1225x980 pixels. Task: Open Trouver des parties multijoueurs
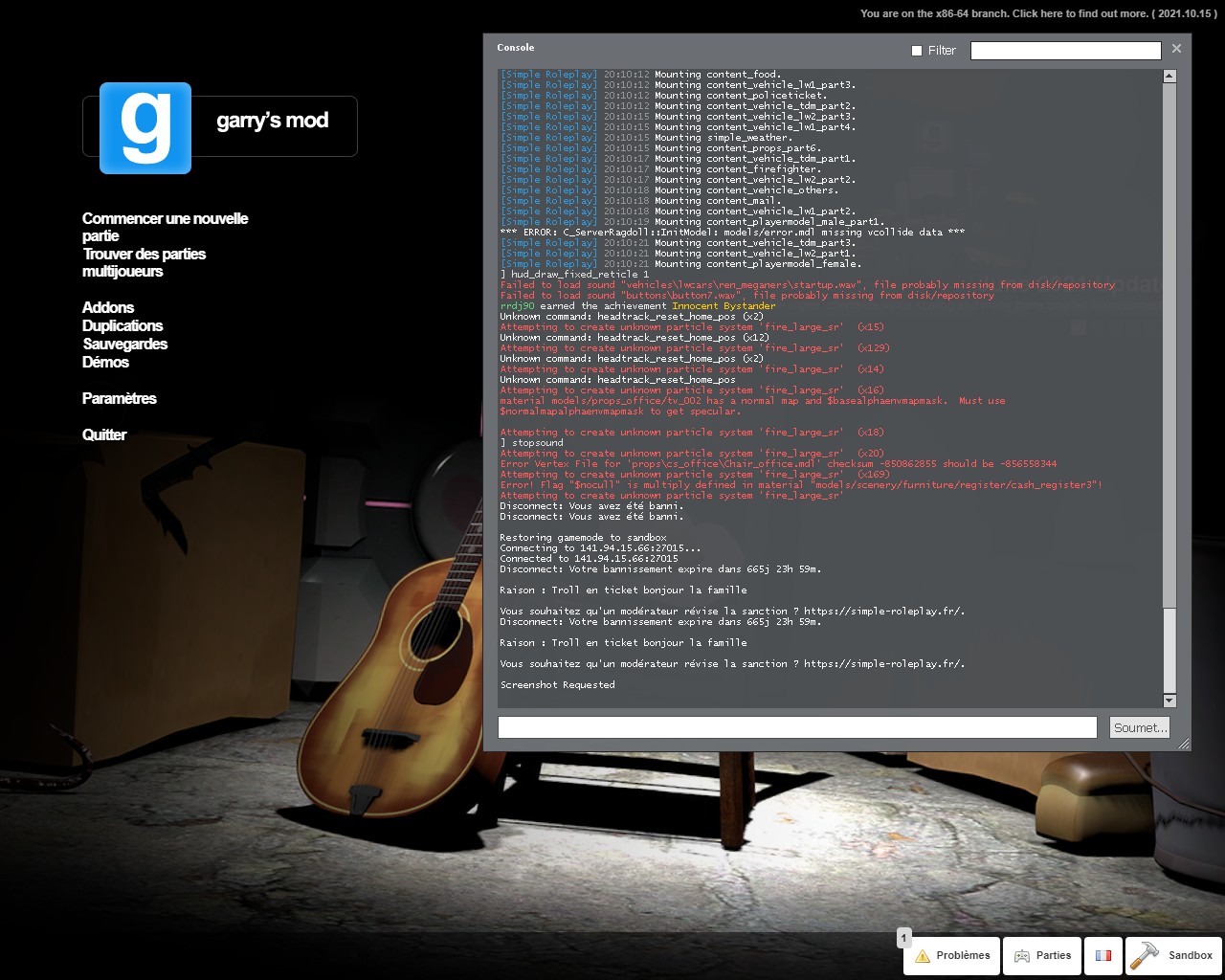click(144, 262)
